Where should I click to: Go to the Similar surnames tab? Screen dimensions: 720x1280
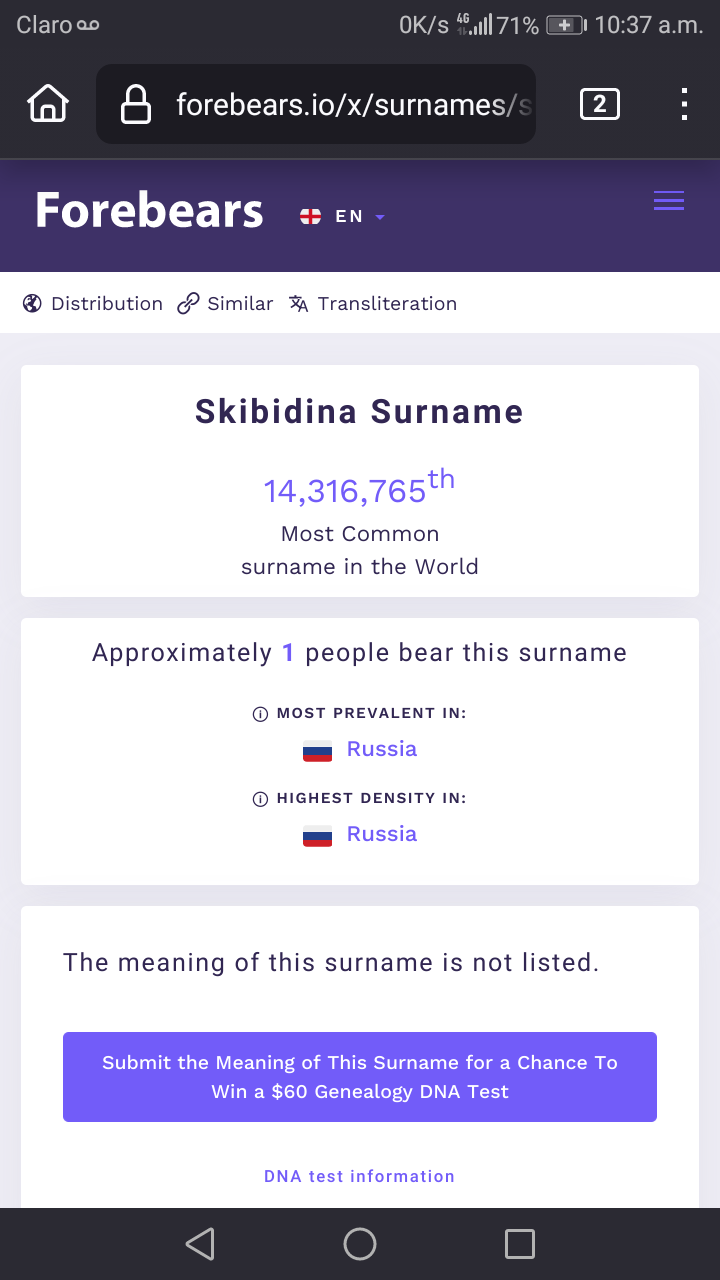(x=225, y=304)
